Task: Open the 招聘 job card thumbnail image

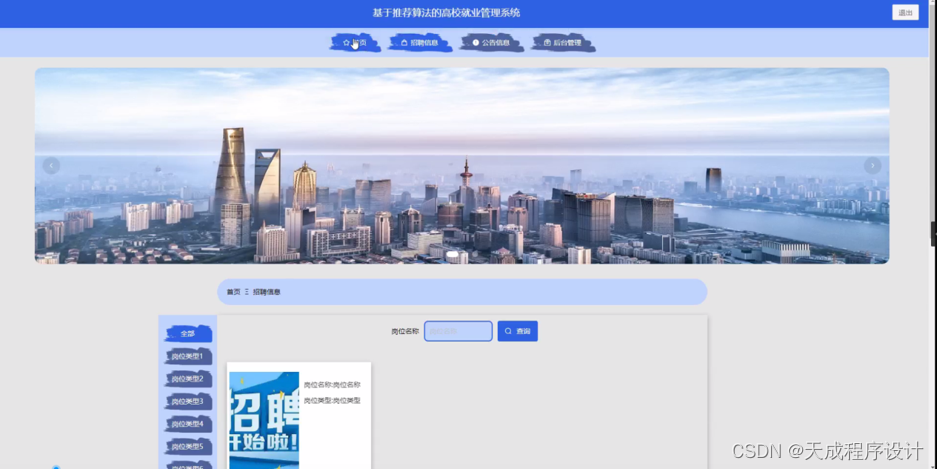Action: pyautogui.click(x=264, y=420)
